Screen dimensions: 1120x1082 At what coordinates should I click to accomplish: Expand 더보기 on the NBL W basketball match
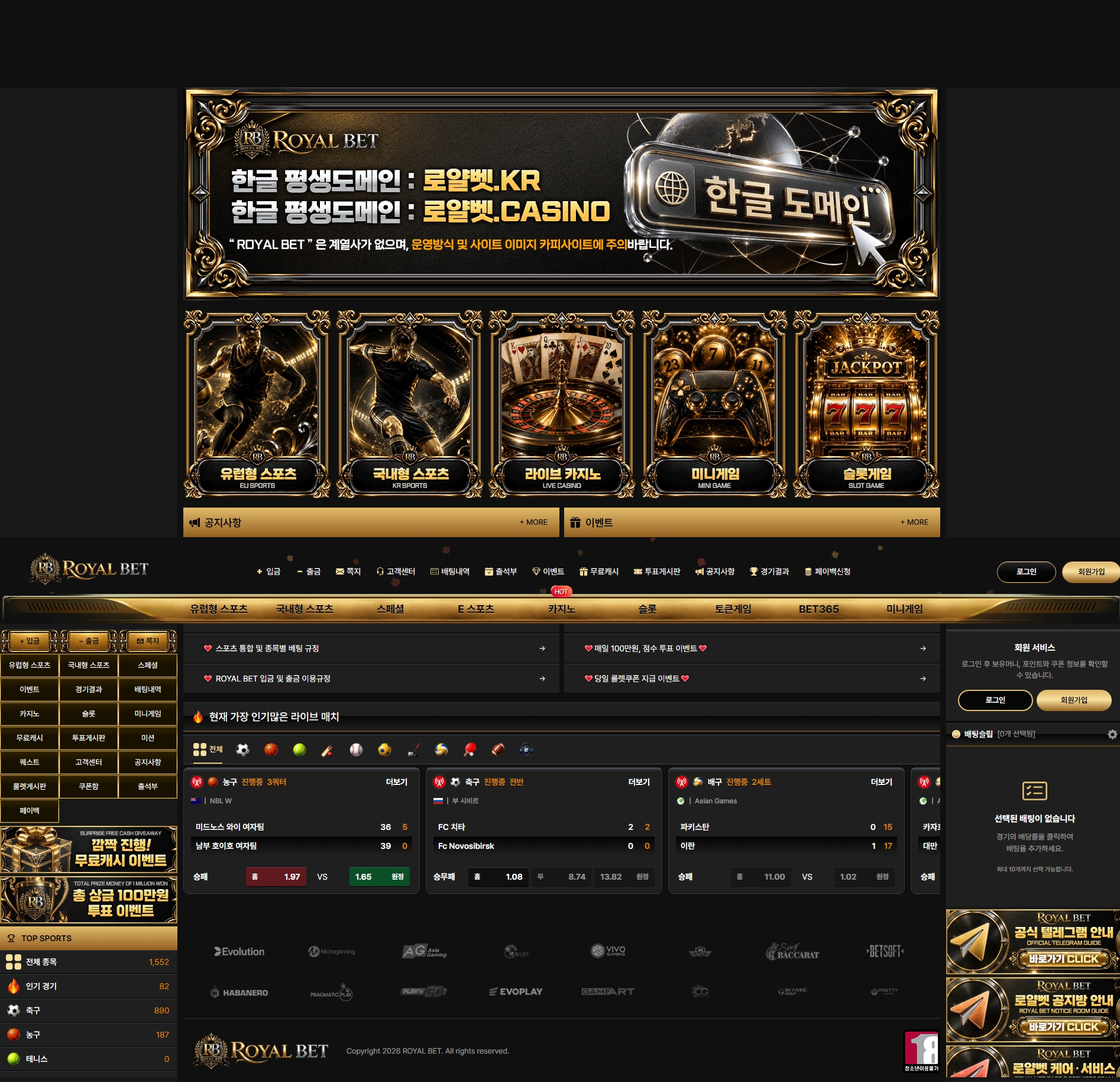pos(397,782)
